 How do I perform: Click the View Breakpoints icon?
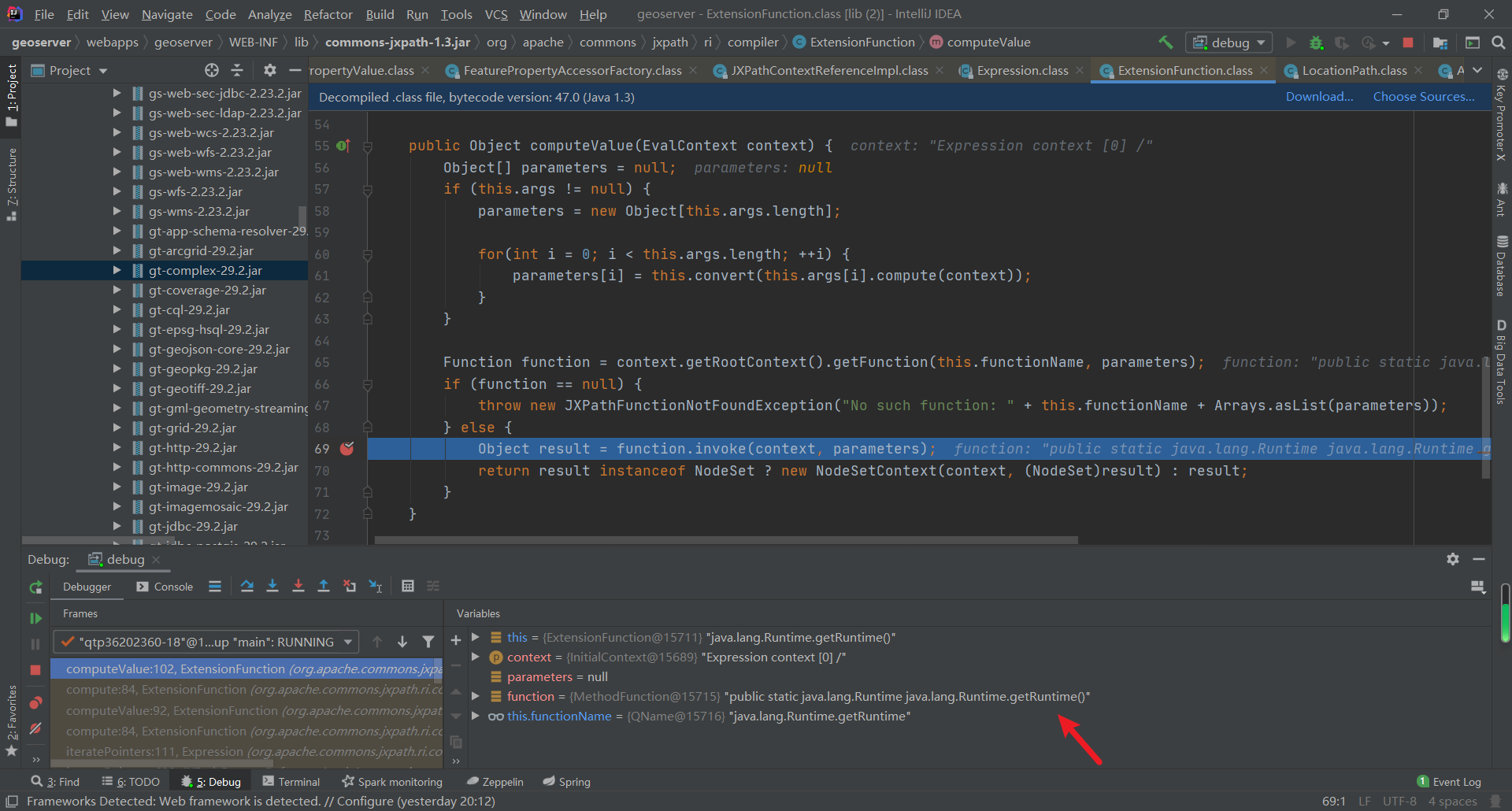click(x=35, y=702)
